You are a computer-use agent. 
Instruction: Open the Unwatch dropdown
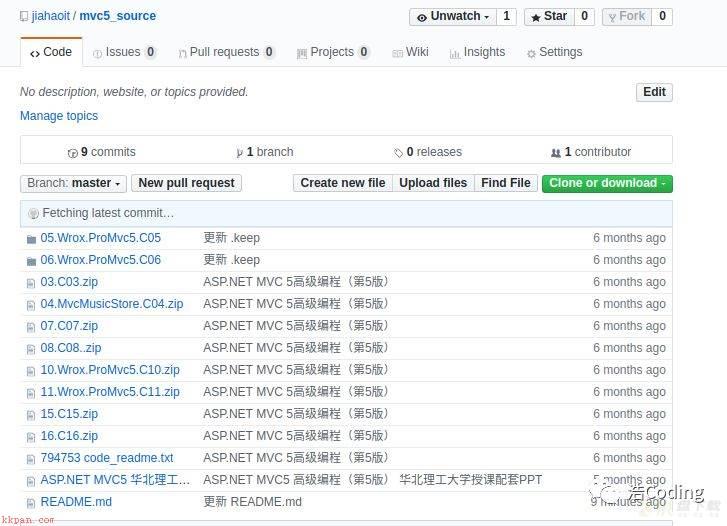coord(453,17)
